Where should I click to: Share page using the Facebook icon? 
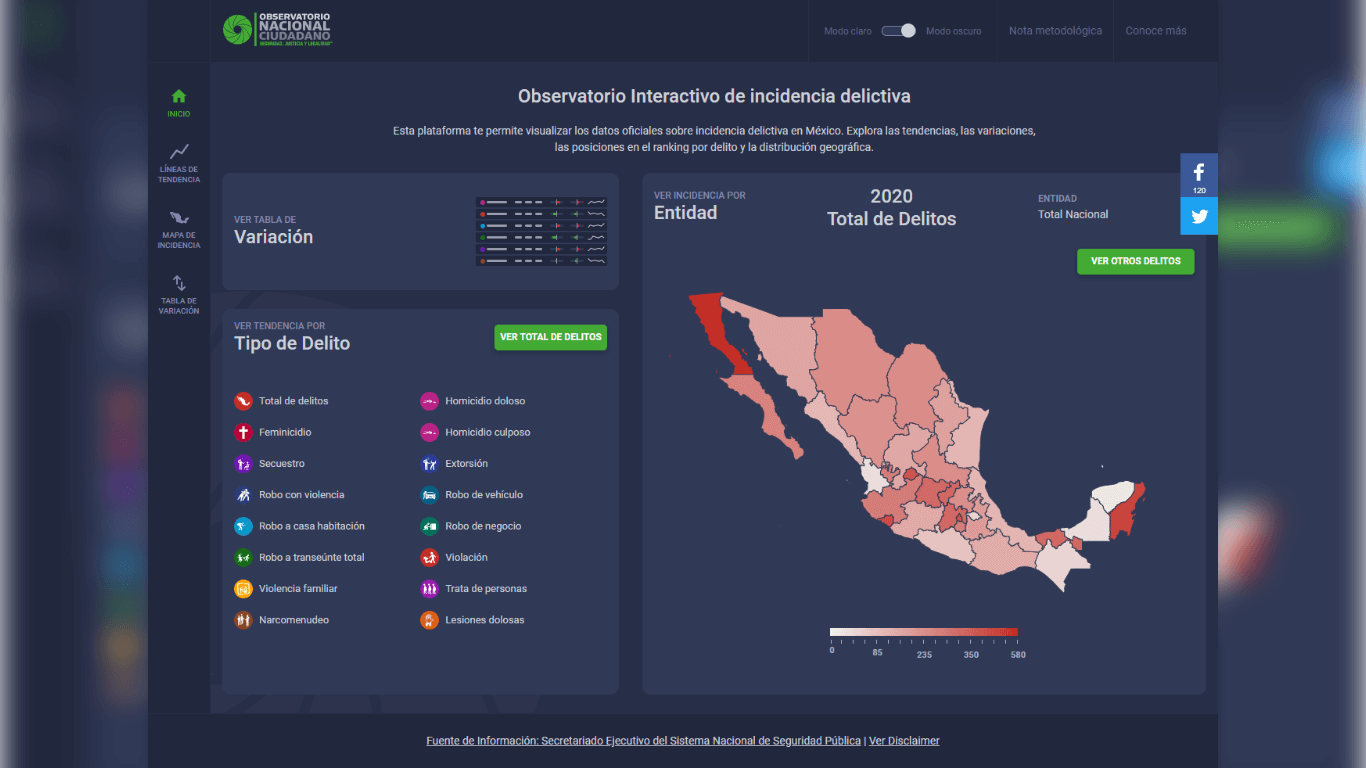(x=1199, y=172)
